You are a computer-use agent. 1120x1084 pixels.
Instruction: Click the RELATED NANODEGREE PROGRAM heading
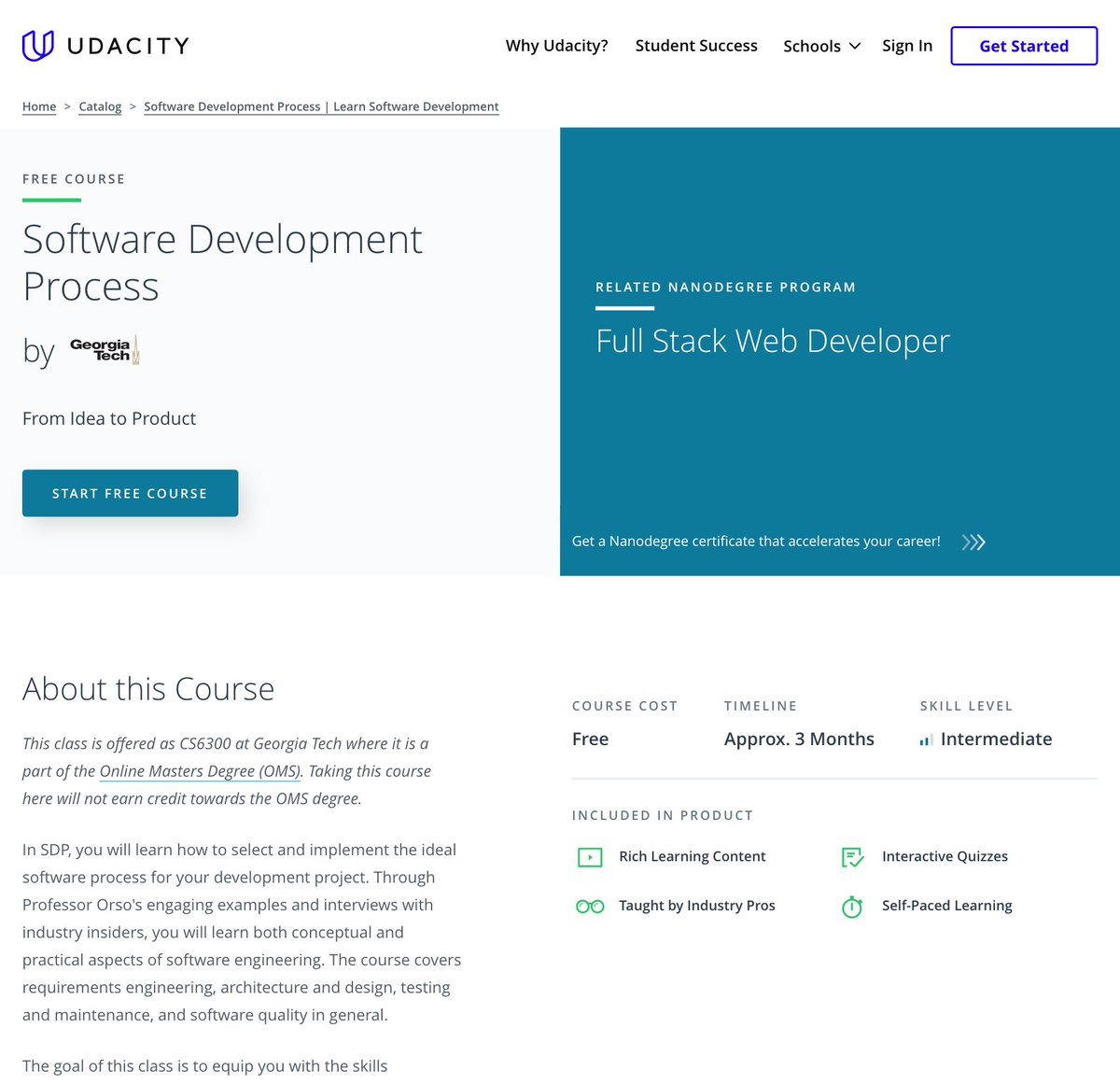click(x=725, y=288)
